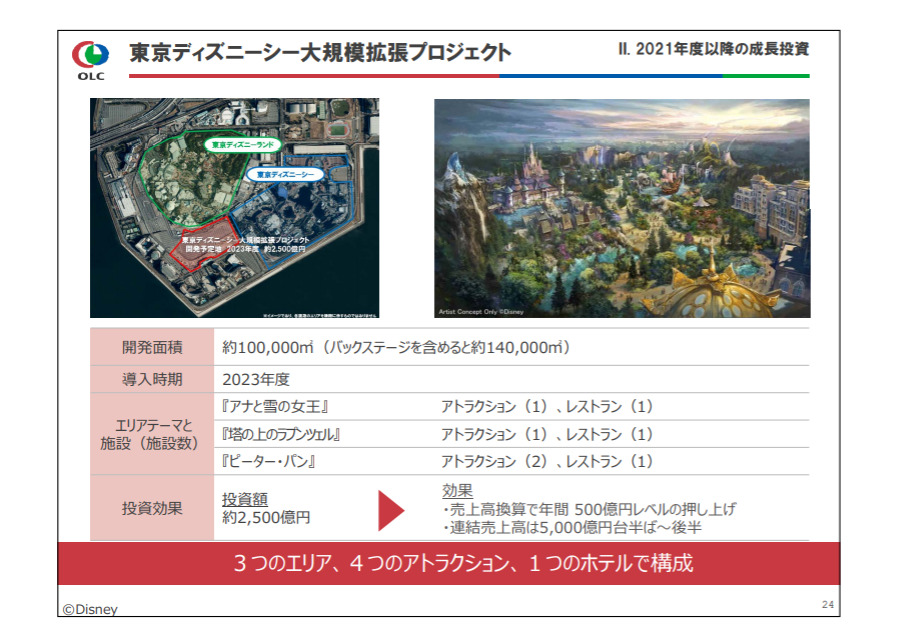Click the red banner ３つのエリア、４つのアトラクション

pos(449,563)
